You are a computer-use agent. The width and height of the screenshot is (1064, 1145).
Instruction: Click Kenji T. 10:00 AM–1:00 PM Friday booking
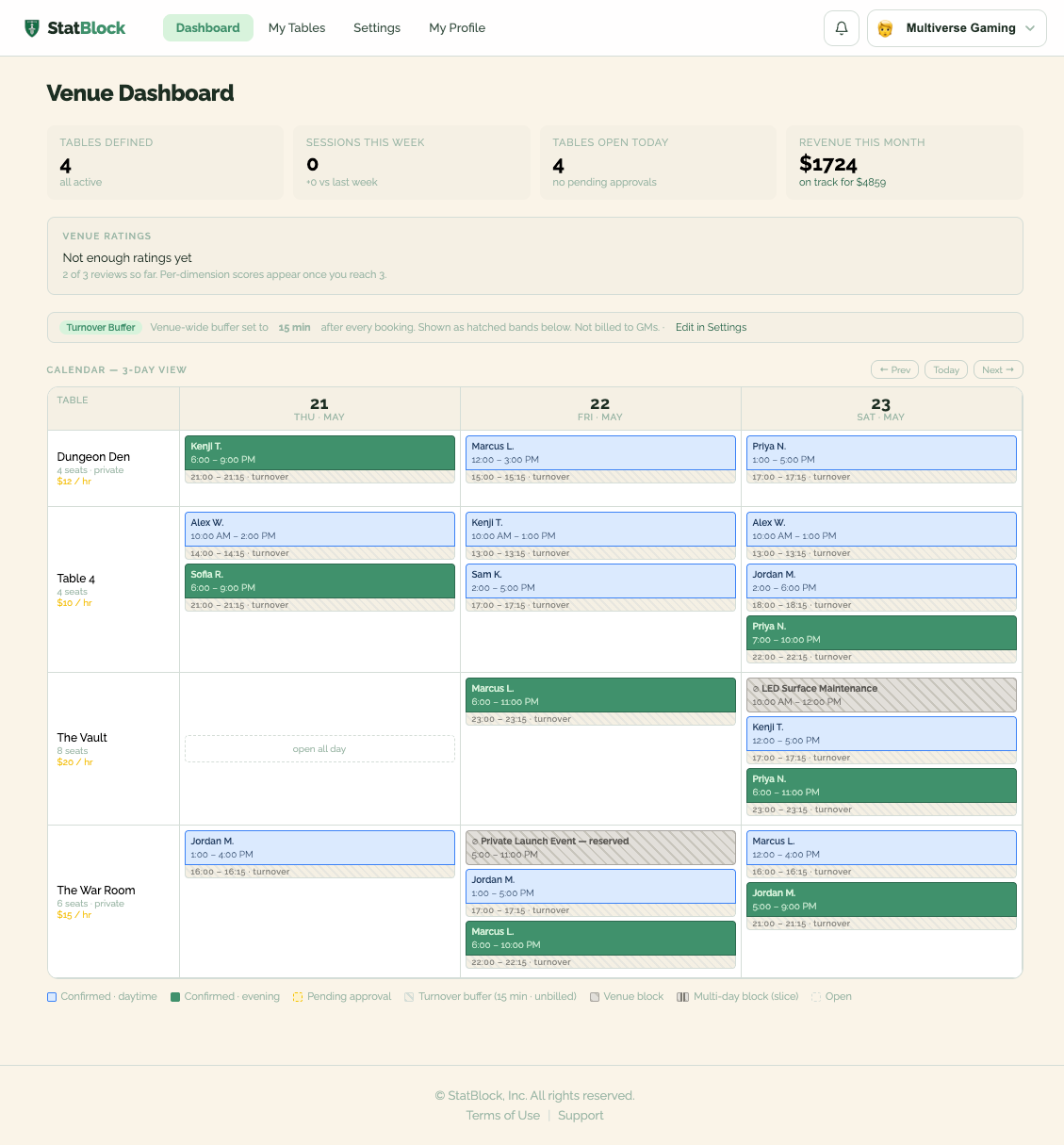point(600,529)
